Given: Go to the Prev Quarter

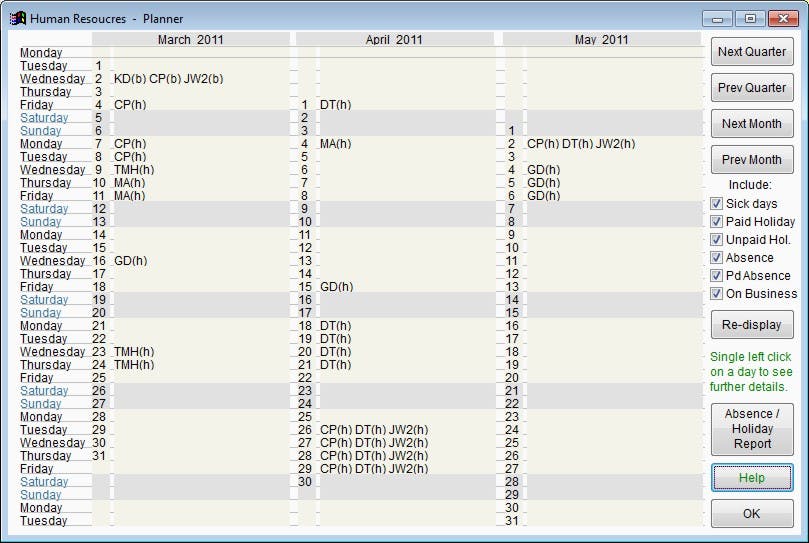Looking at the screenshot, I should [x=752, y=88].
